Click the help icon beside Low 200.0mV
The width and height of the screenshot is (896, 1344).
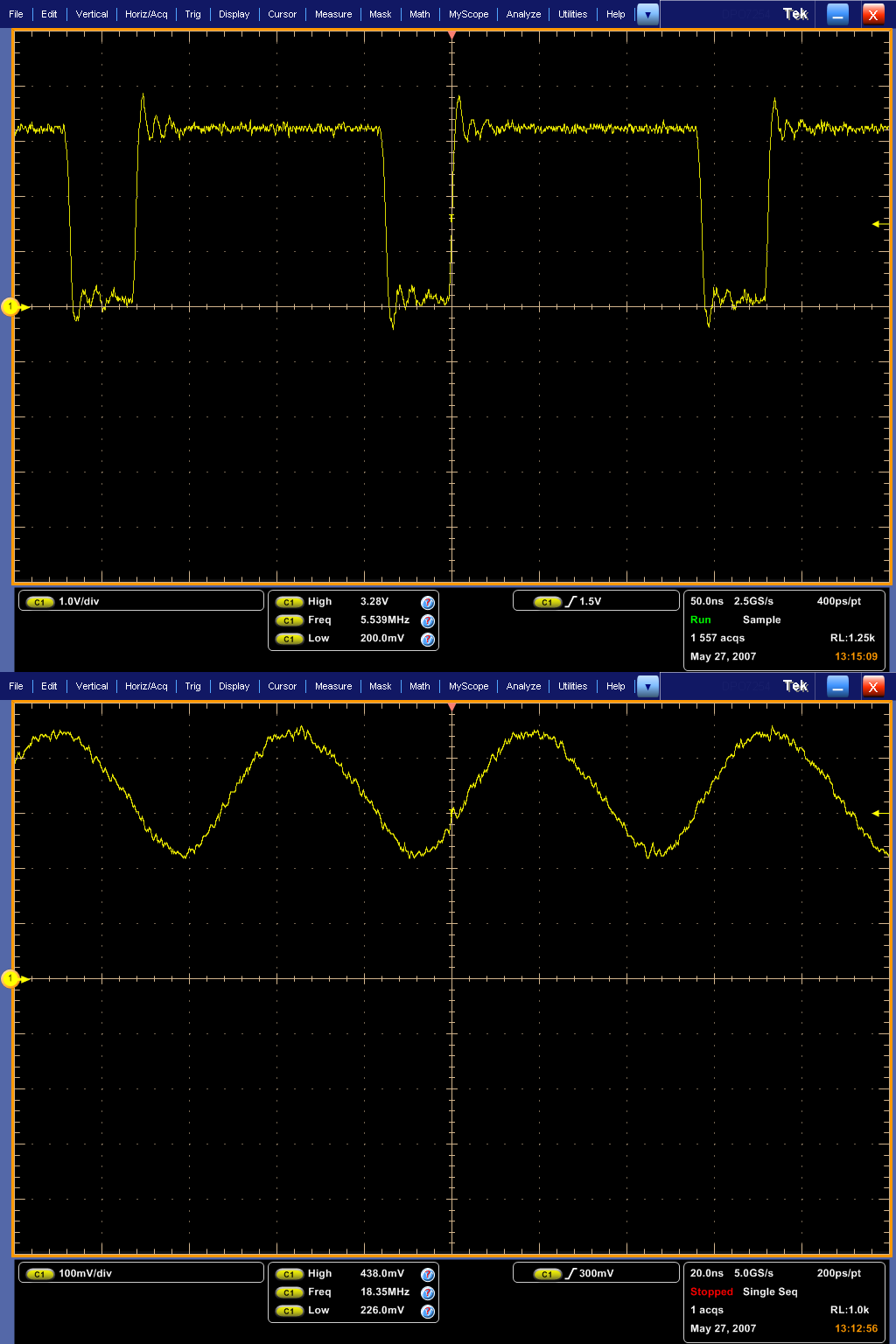[428, 639]
